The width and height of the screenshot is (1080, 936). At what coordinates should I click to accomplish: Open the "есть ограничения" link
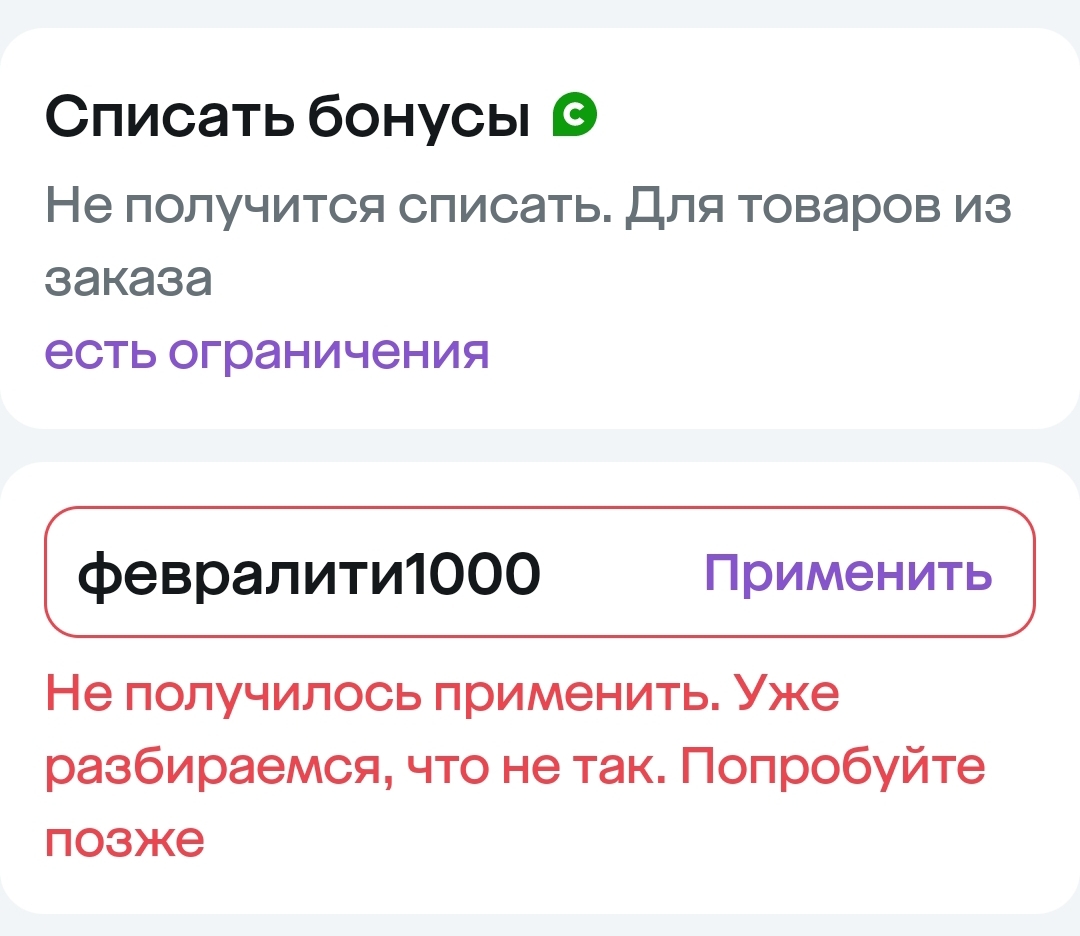[x=267, y=351]
